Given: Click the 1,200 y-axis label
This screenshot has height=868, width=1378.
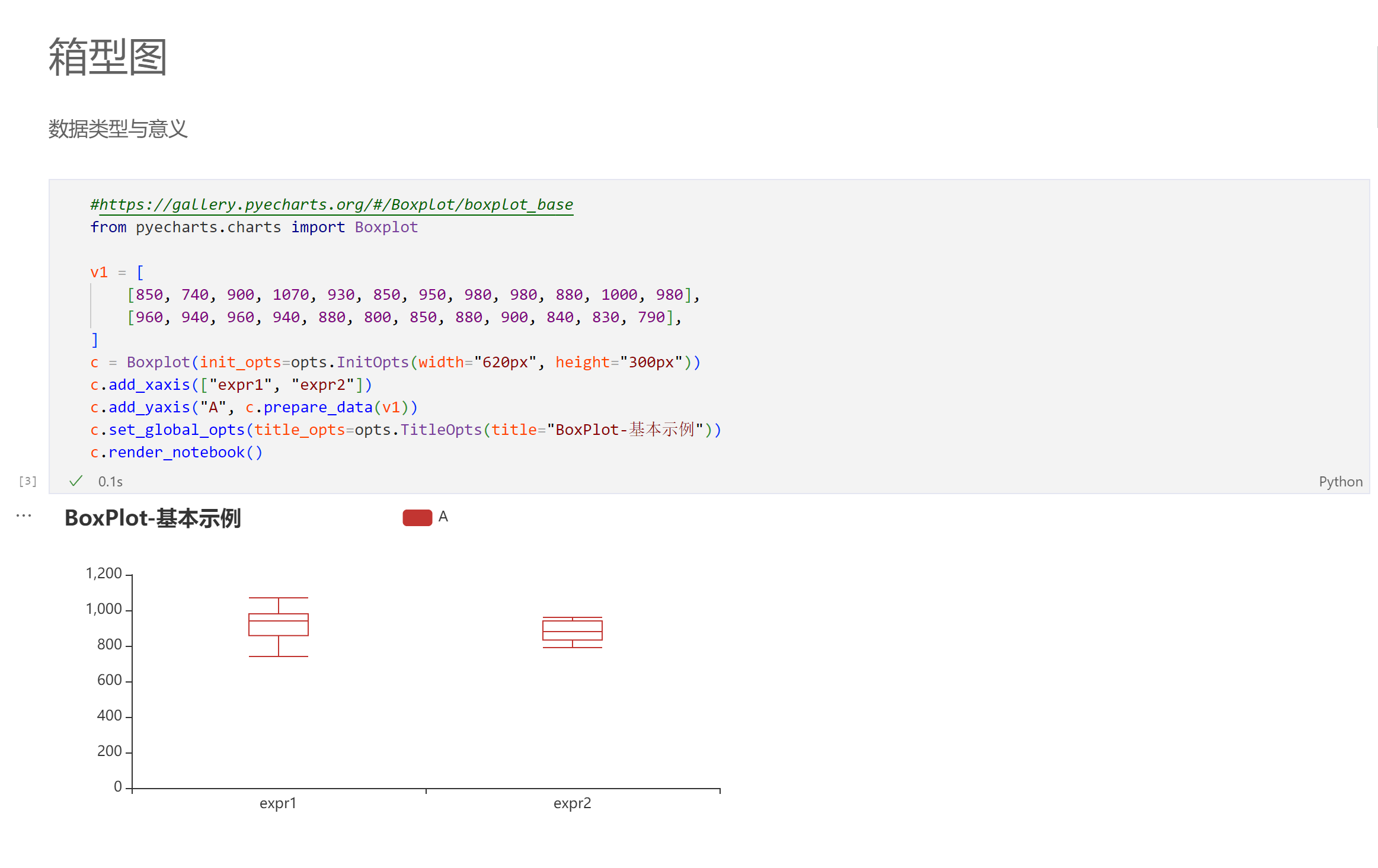Looking at the screenshot, I should click(104, 574).
